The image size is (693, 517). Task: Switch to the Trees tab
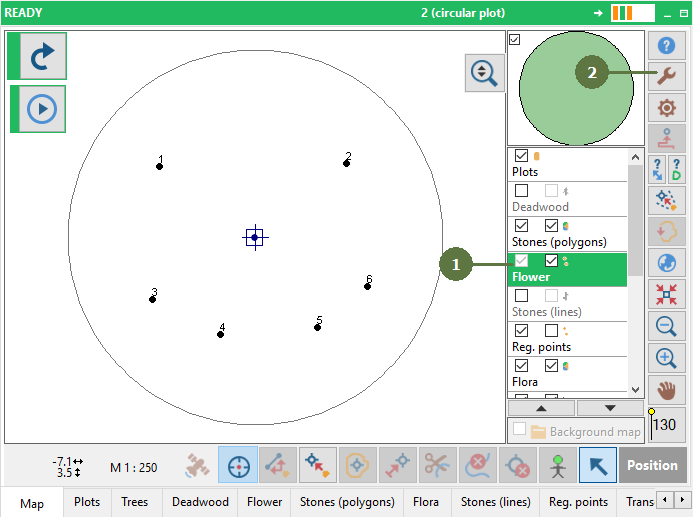click(135, 502)
